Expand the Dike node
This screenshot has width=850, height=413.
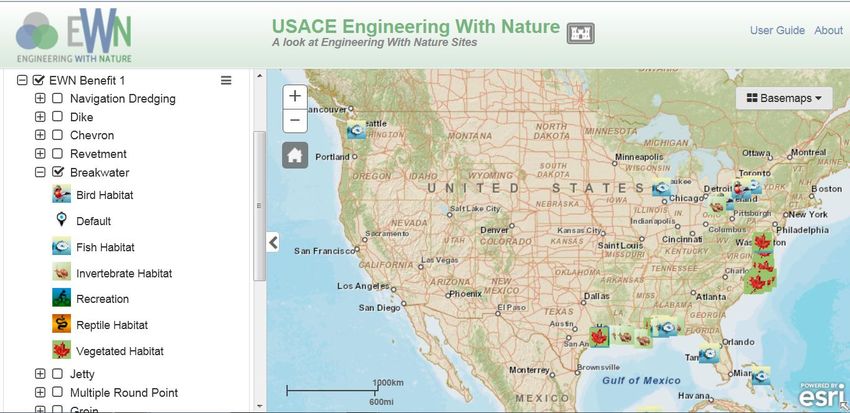pyautogui.click(x=40, y=117)
